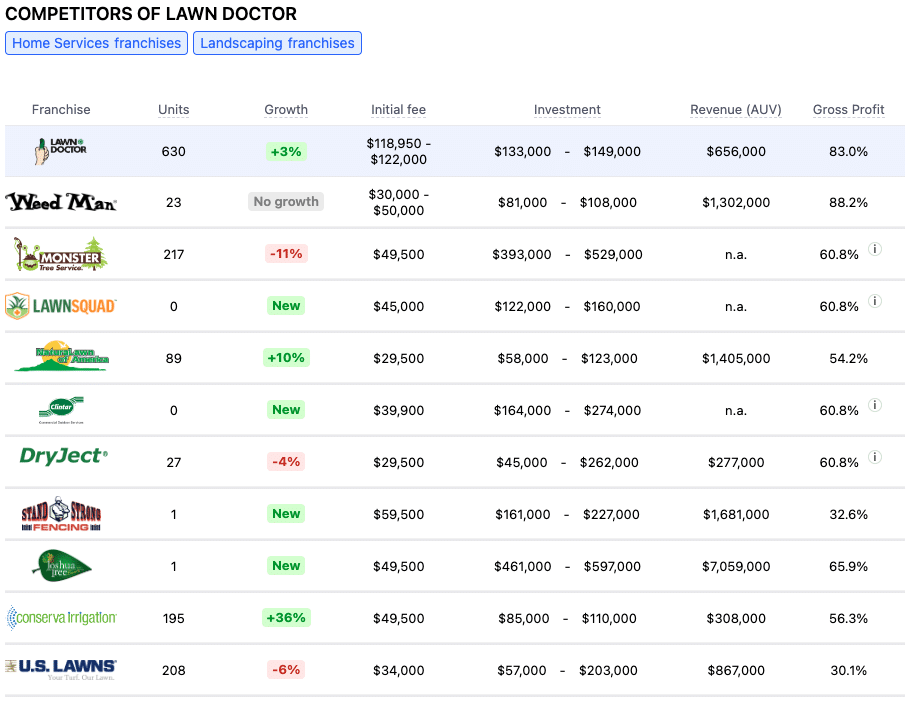Click the Joshua Tree logo
This screenshot has width=910, height=707.
62,565
